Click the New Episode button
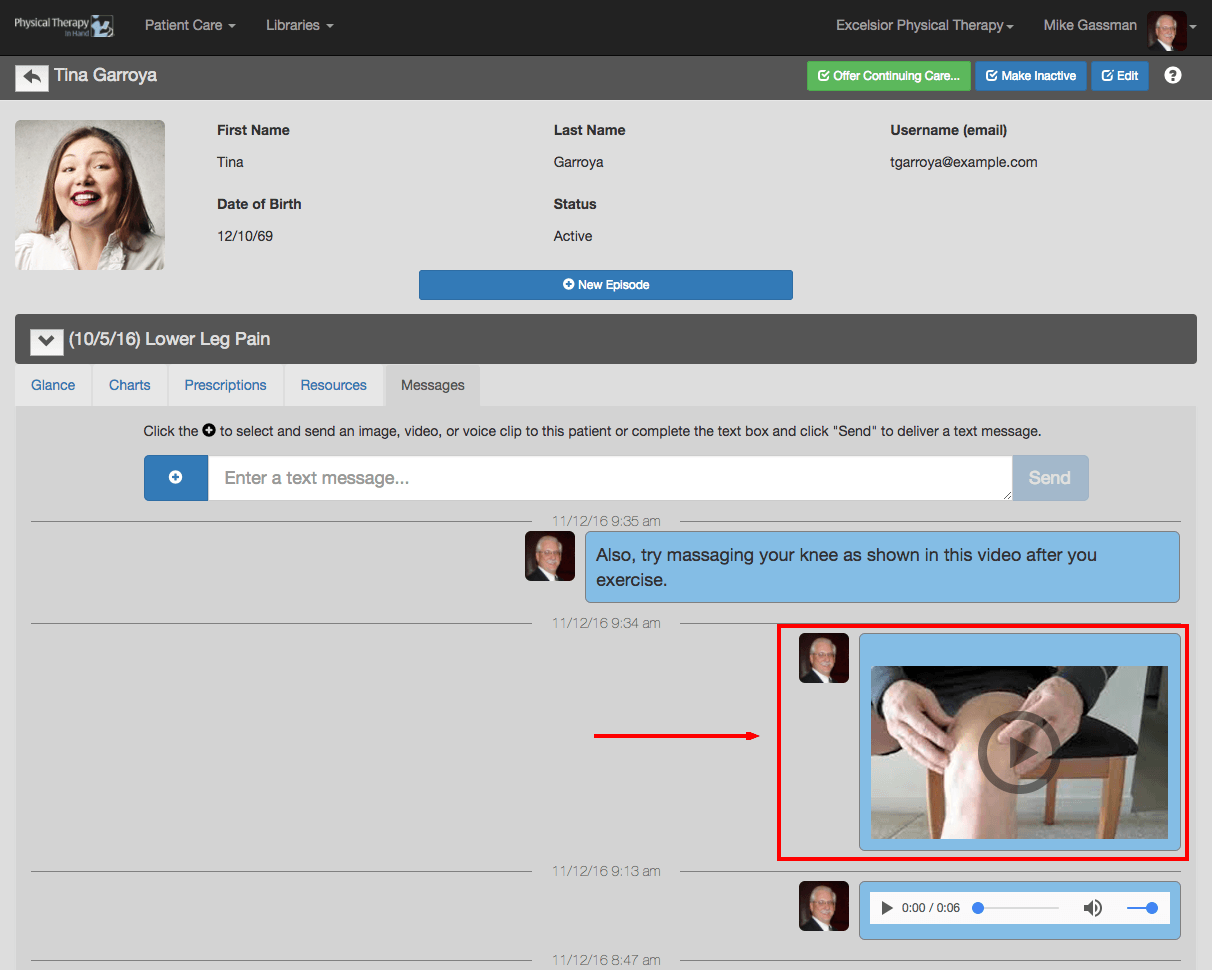Image resolution: width=1212 pixels, height=970 pixels. click(606, 285)
